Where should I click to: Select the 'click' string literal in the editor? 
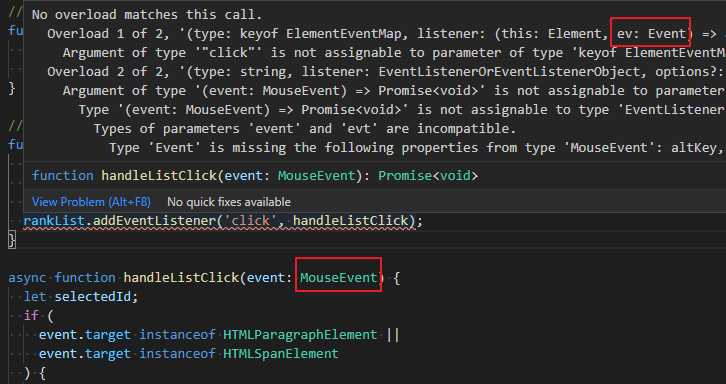(x=250, y=220)
